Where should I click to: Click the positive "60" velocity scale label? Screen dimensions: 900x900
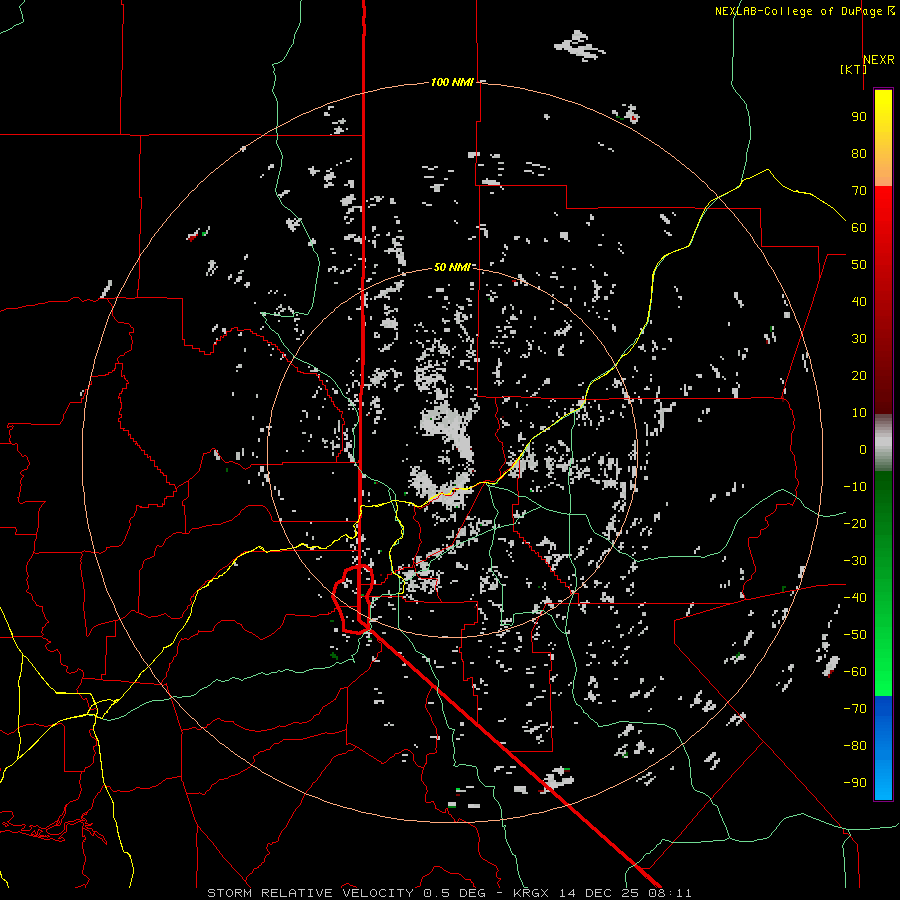[859, 228]
